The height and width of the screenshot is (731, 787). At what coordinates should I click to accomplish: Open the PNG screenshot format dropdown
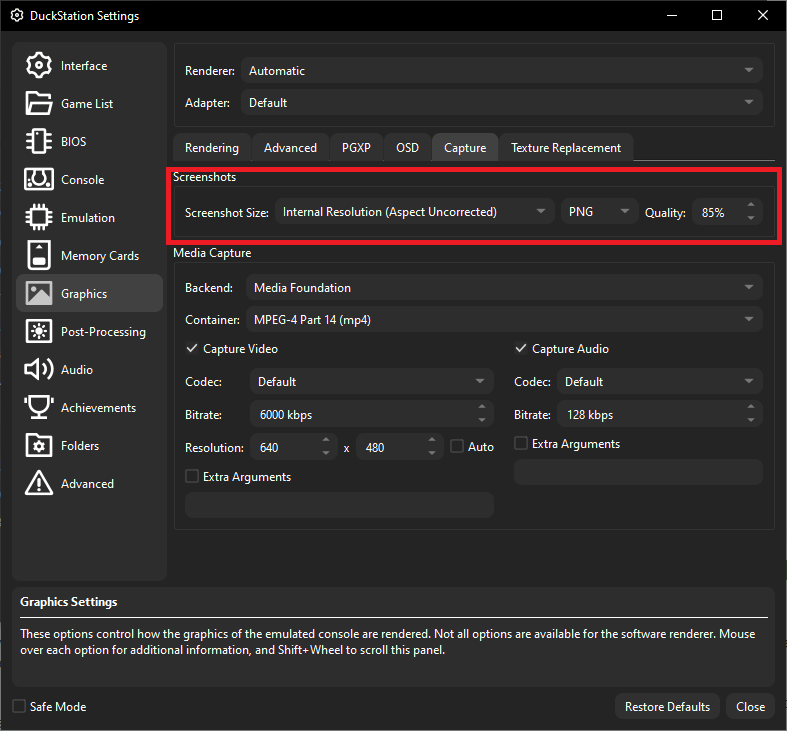599,212
